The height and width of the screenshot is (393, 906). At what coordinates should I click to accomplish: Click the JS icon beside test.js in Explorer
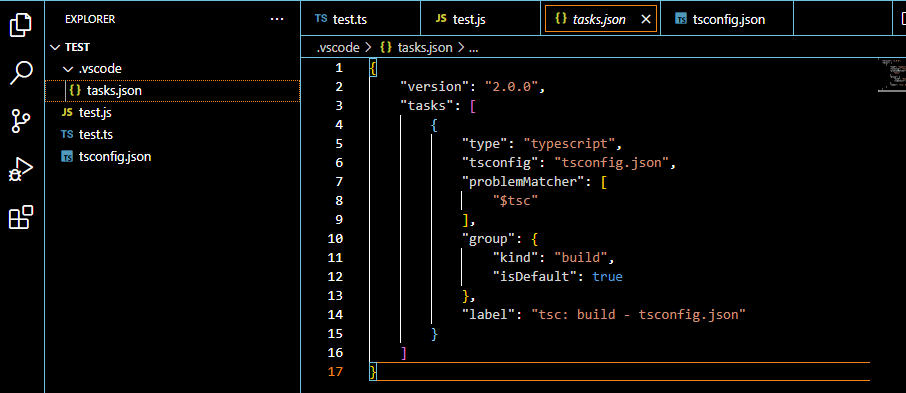67,112
